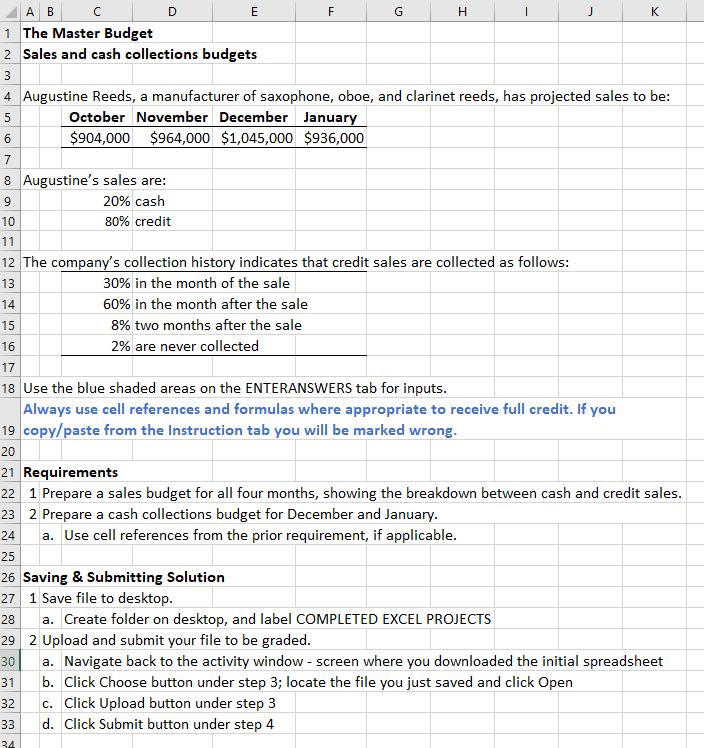Click 'Use cell references from the prior requirement'

pyautogui.click(x=260, y=535)
